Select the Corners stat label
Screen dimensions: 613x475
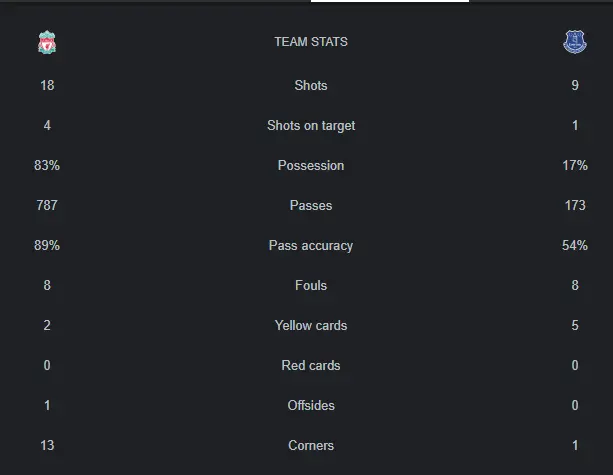tap(311, 446)
